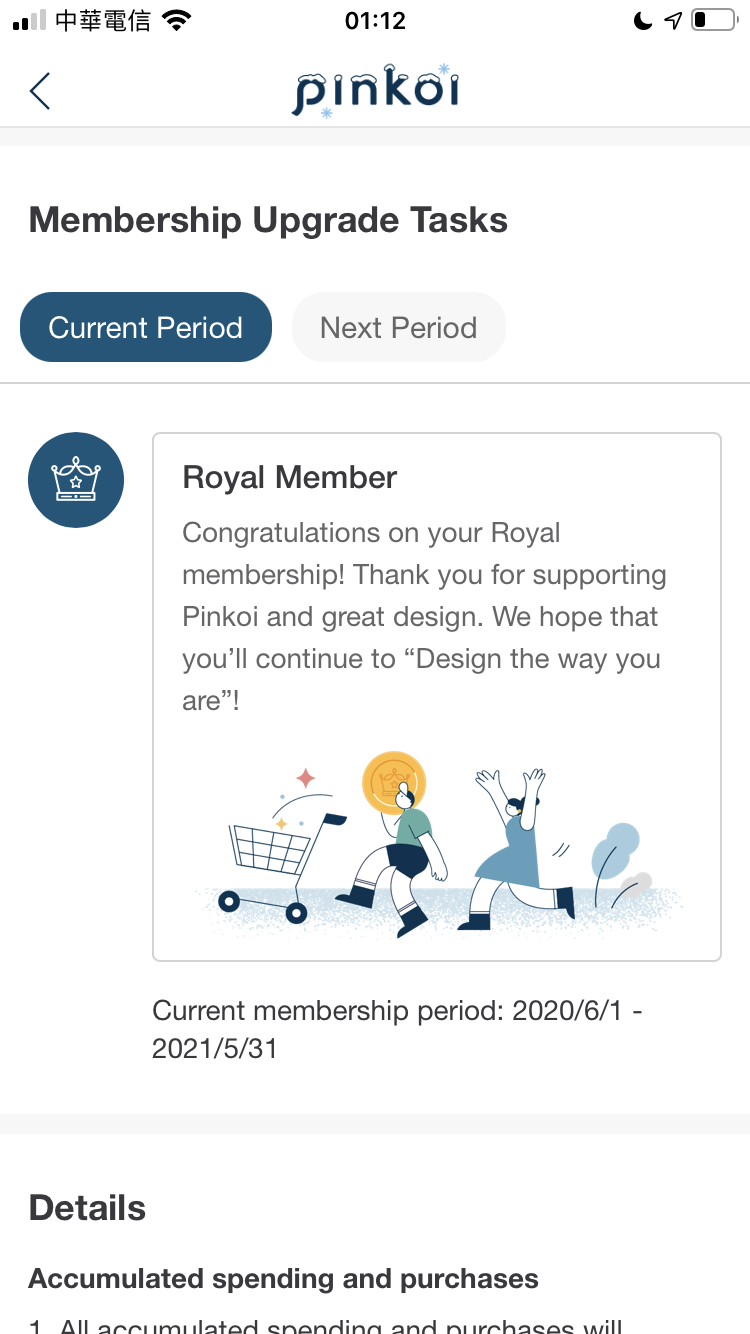Tap the Pinkoi logo
750x1334 pixels.
point(375,91)
